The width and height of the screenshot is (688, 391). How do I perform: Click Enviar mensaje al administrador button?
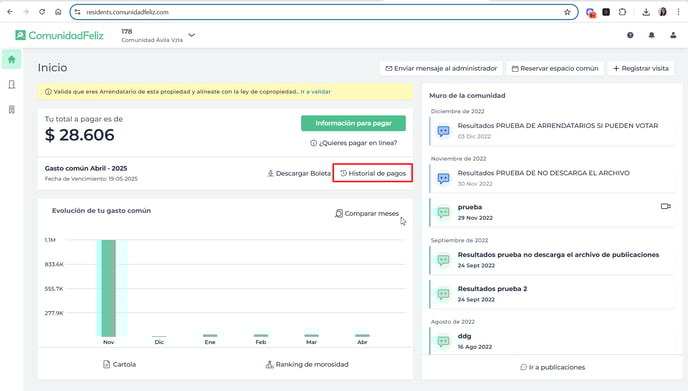(x=441, y=68)
